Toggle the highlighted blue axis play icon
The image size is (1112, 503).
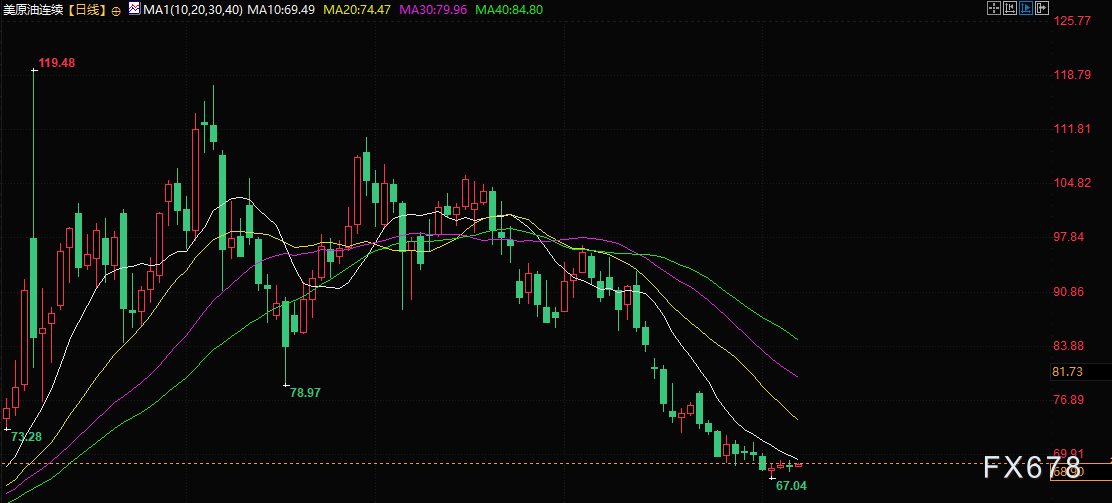point(1026,9)
